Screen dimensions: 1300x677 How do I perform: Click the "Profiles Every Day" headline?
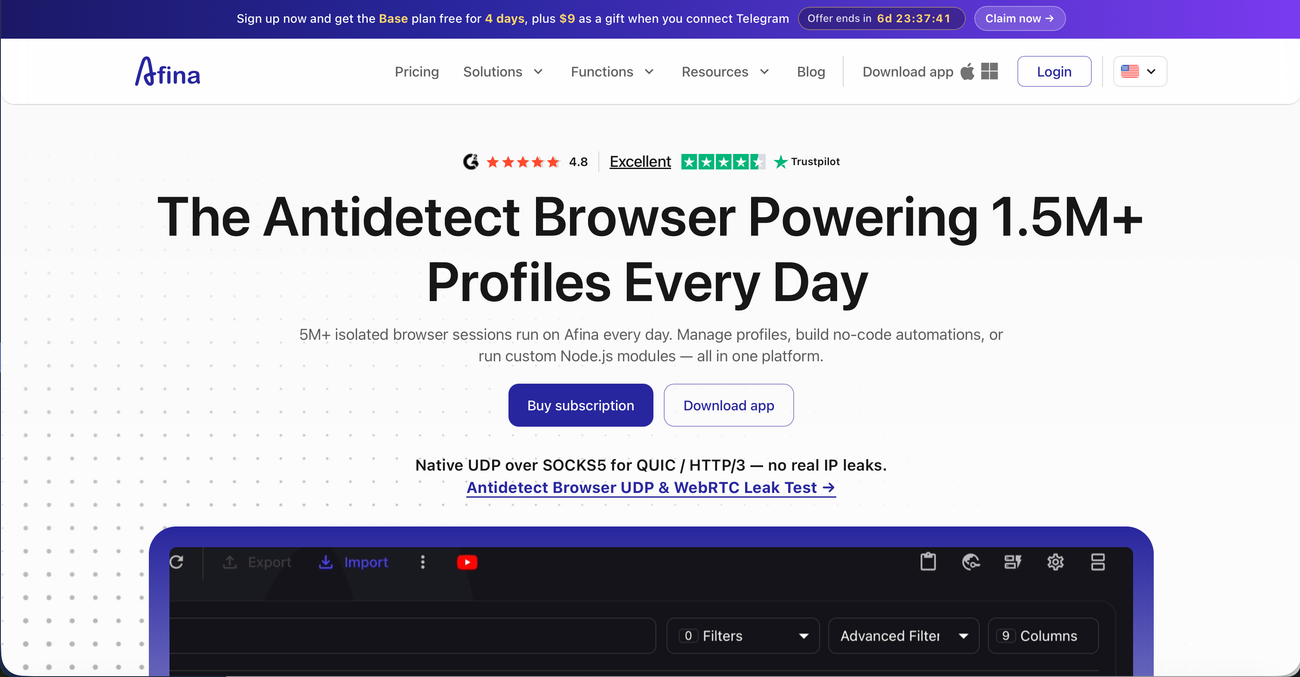pyautogui.click(x=647, y=283)
